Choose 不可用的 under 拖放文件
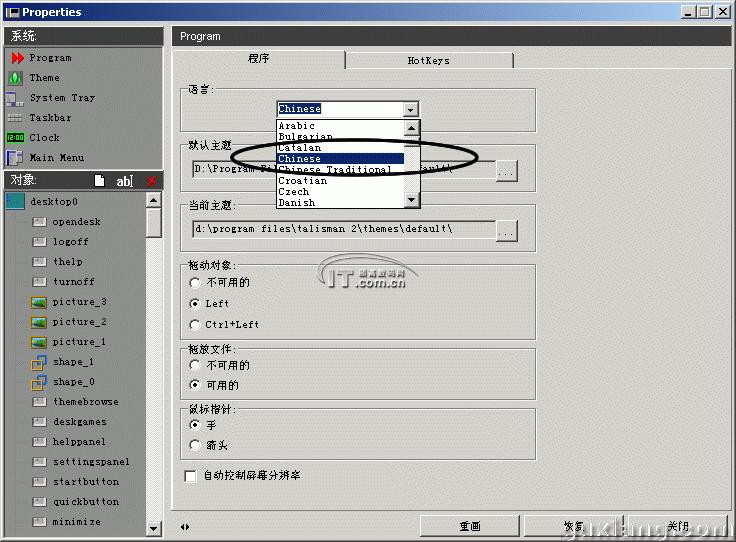The width and height of the screenshot is (736, 542). (195, 365)
